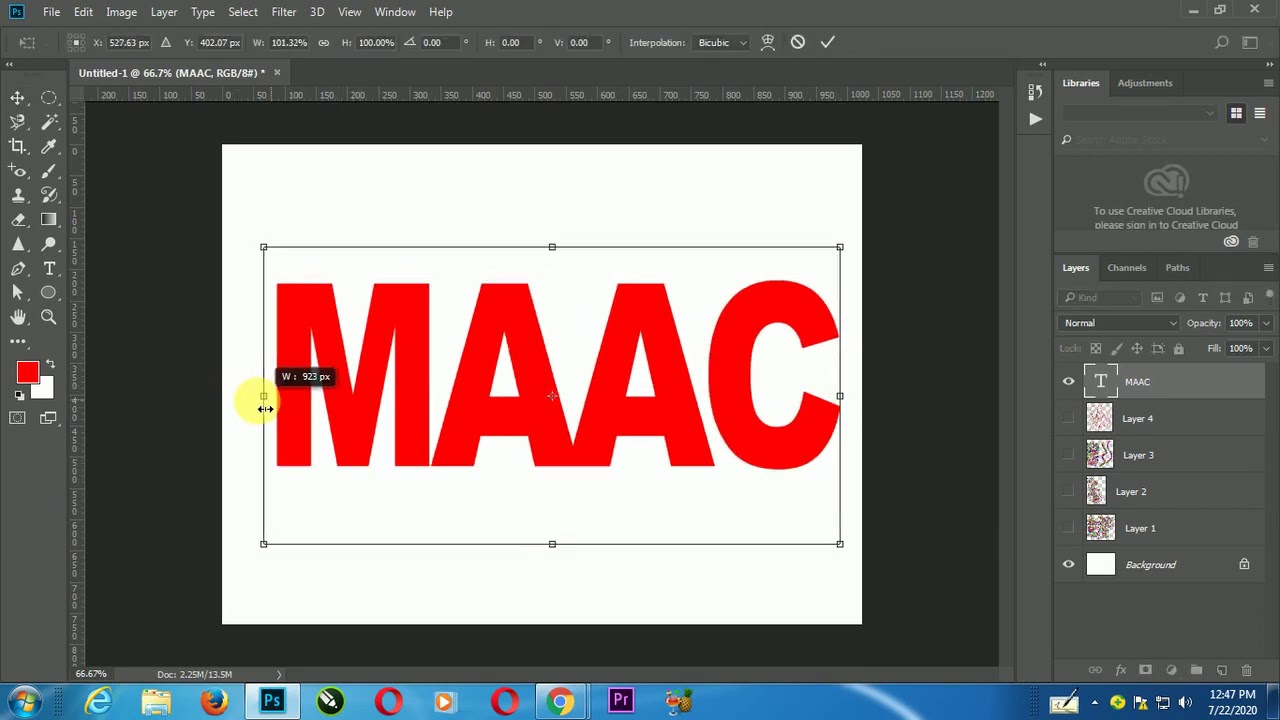Screen dimensions: 1280x720
Task: Select the Clone Stamp tool
Action: [18, 195]
